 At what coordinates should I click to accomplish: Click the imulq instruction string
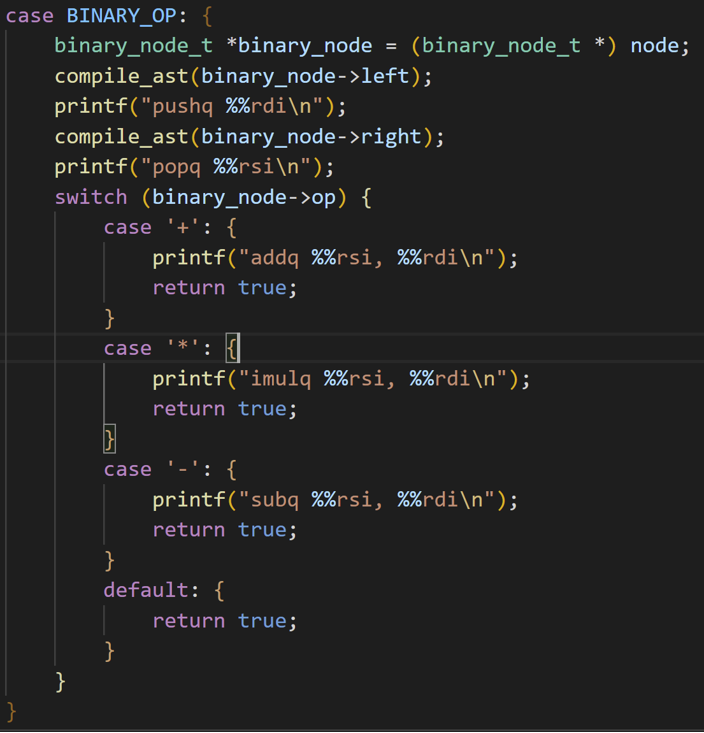[x=379, y=379]
